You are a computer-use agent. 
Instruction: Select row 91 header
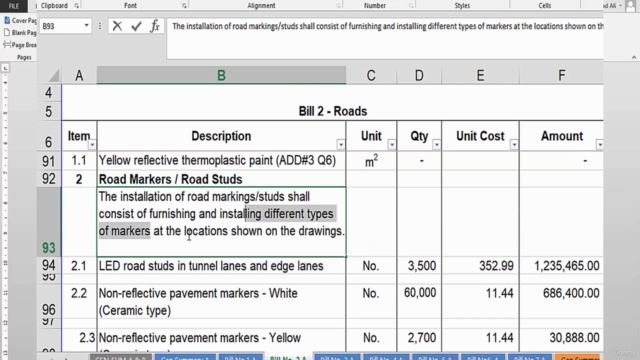[x=49, y=161]
